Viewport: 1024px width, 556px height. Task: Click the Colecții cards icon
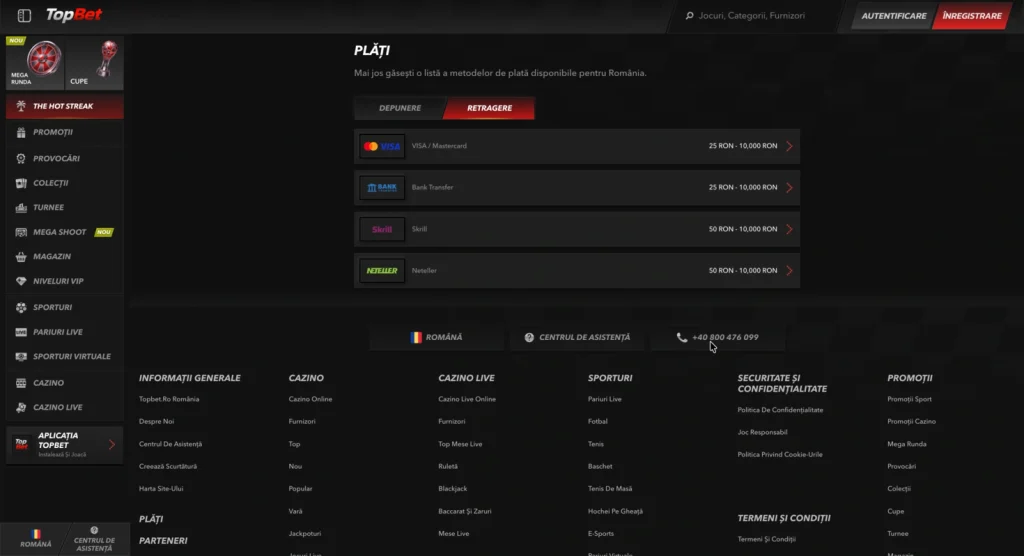pyautogui.click(x=21, y=183)
